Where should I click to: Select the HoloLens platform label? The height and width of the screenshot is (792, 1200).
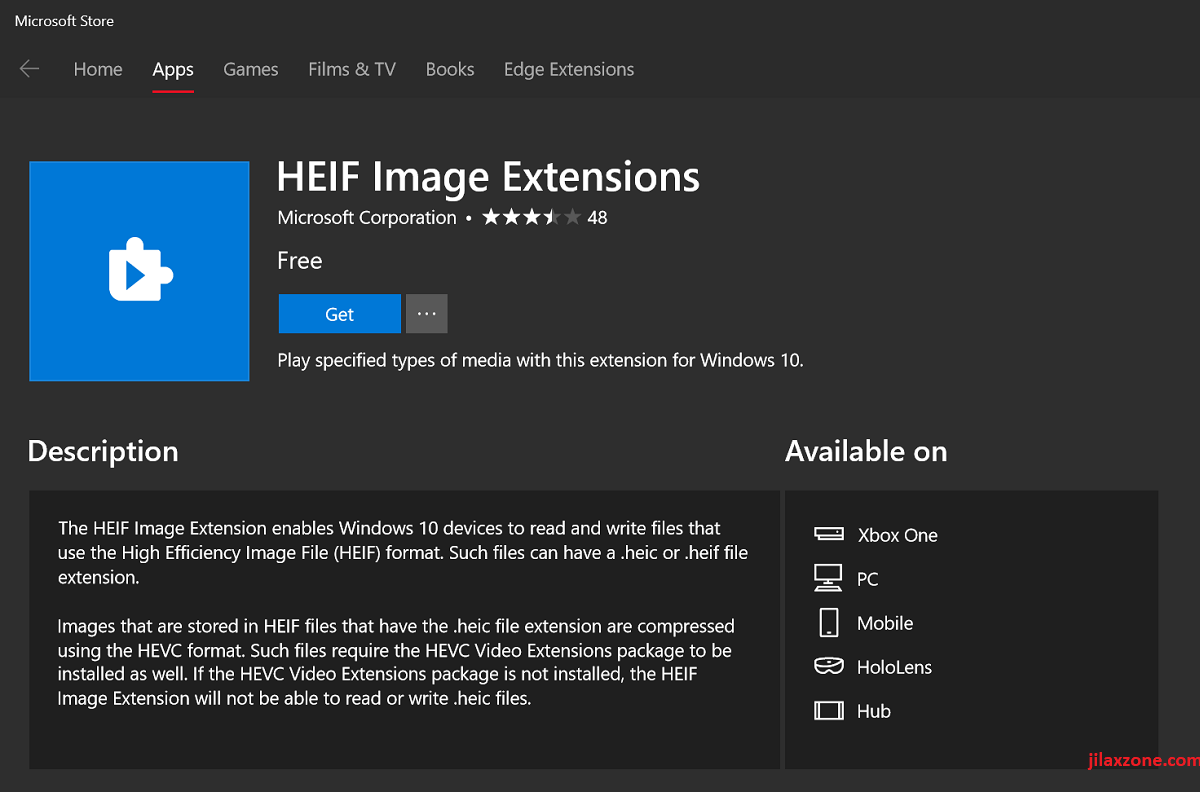pos(894,667)
